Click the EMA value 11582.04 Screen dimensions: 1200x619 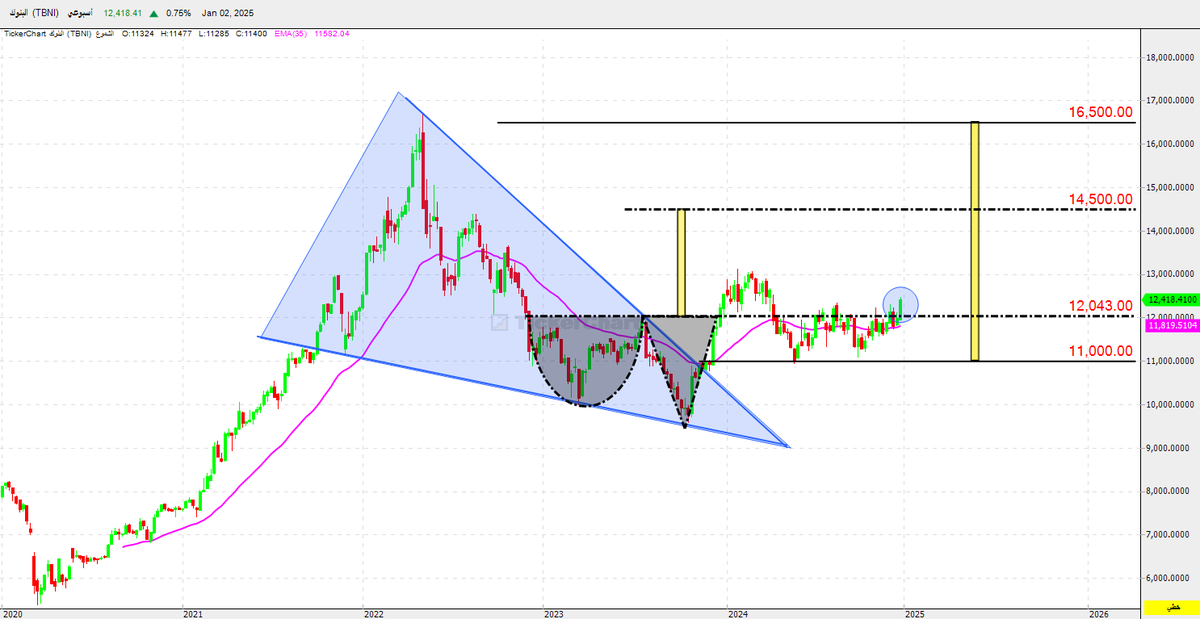point(331,34)
